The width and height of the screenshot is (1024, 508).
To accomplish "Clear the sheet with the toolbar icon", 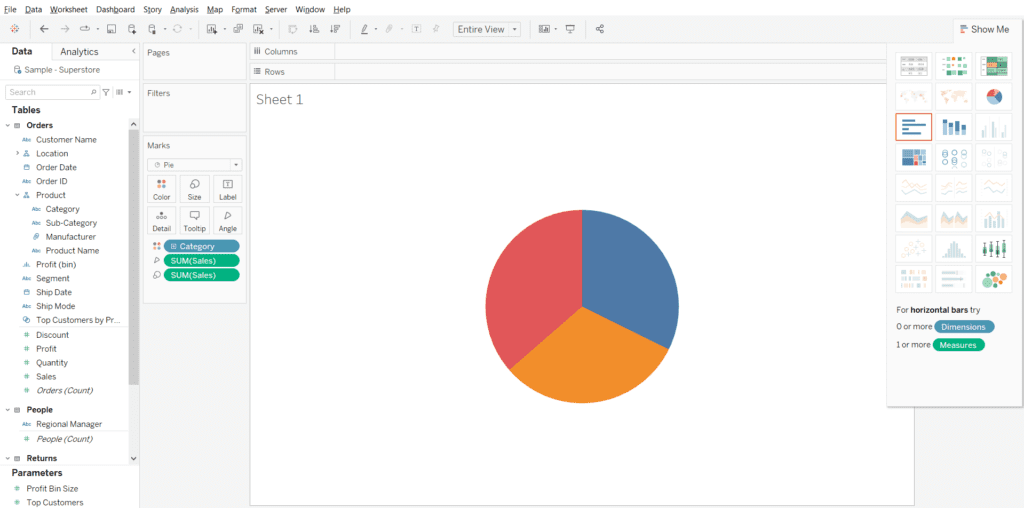I will tap(259, 29).
